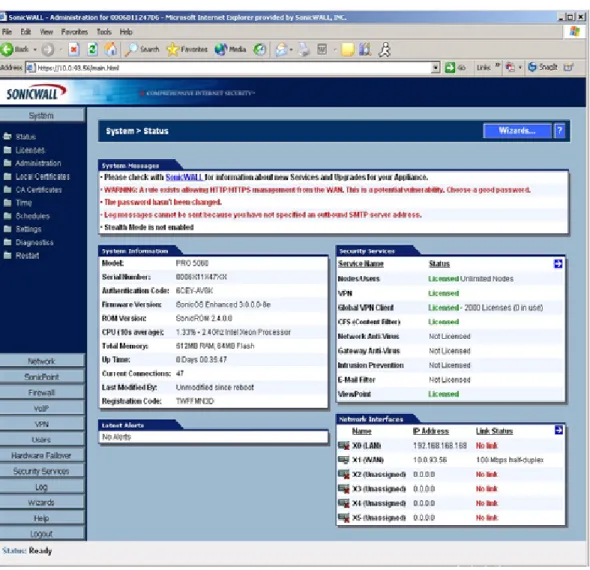
Task: Click the browser address URL field
Action: coord(233,68)
